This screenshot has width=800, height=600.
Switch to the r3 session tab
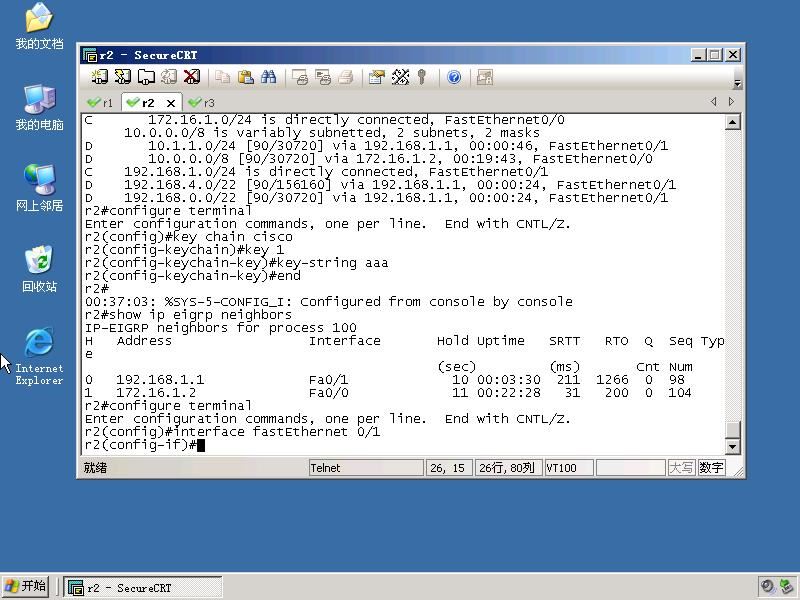[x=202, y=103]
